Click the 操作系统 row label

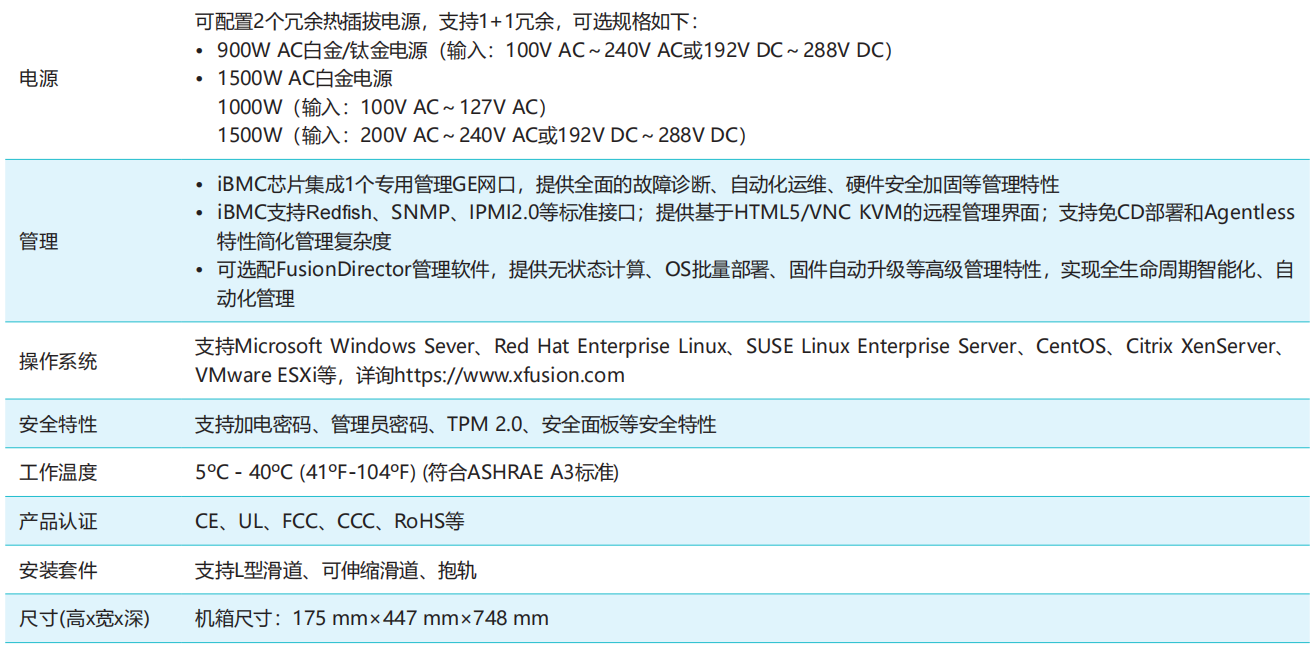click(58, 362)
